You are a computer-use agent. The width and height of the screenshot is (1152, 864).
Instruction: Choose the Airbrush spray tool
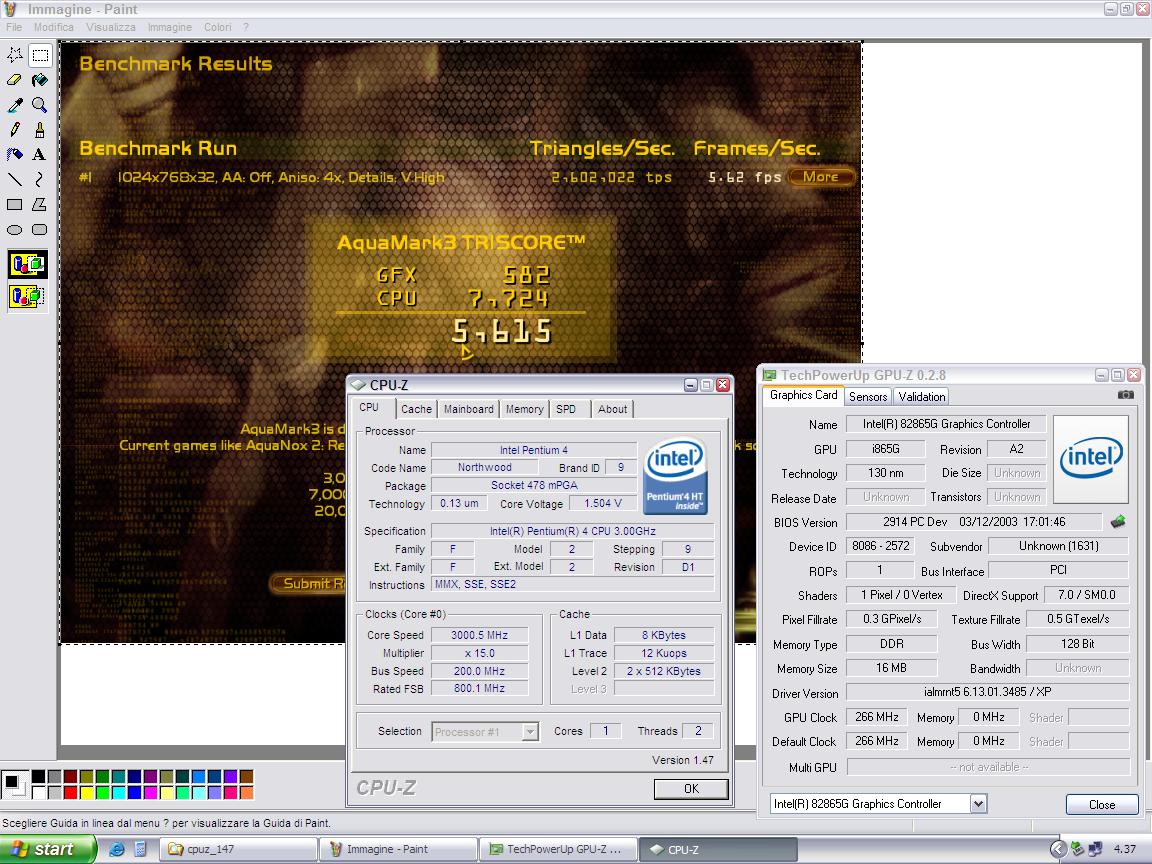[x=15, y=154]
